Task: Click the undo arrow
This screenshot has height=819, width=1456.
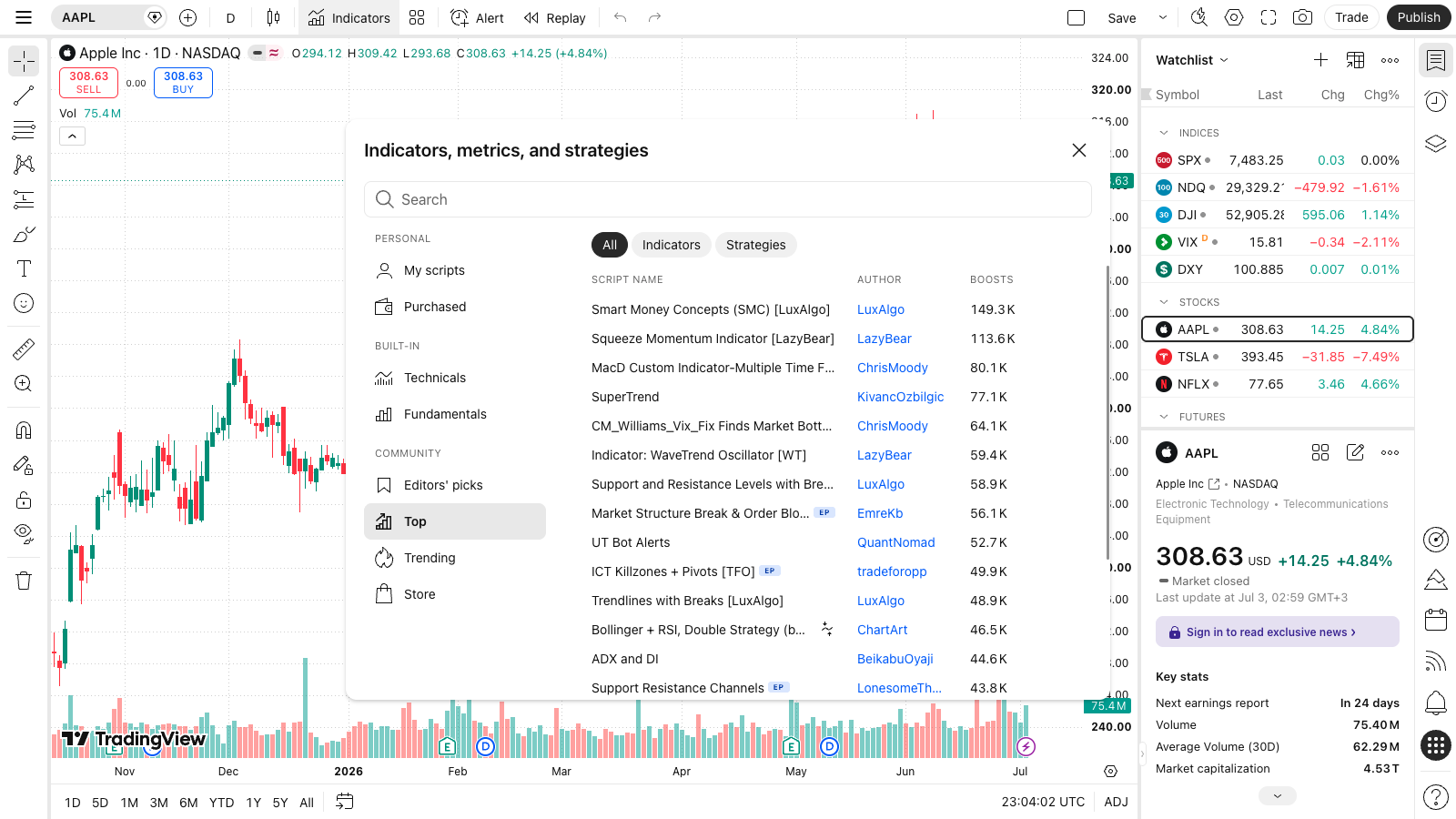Action: pos(621,17)
